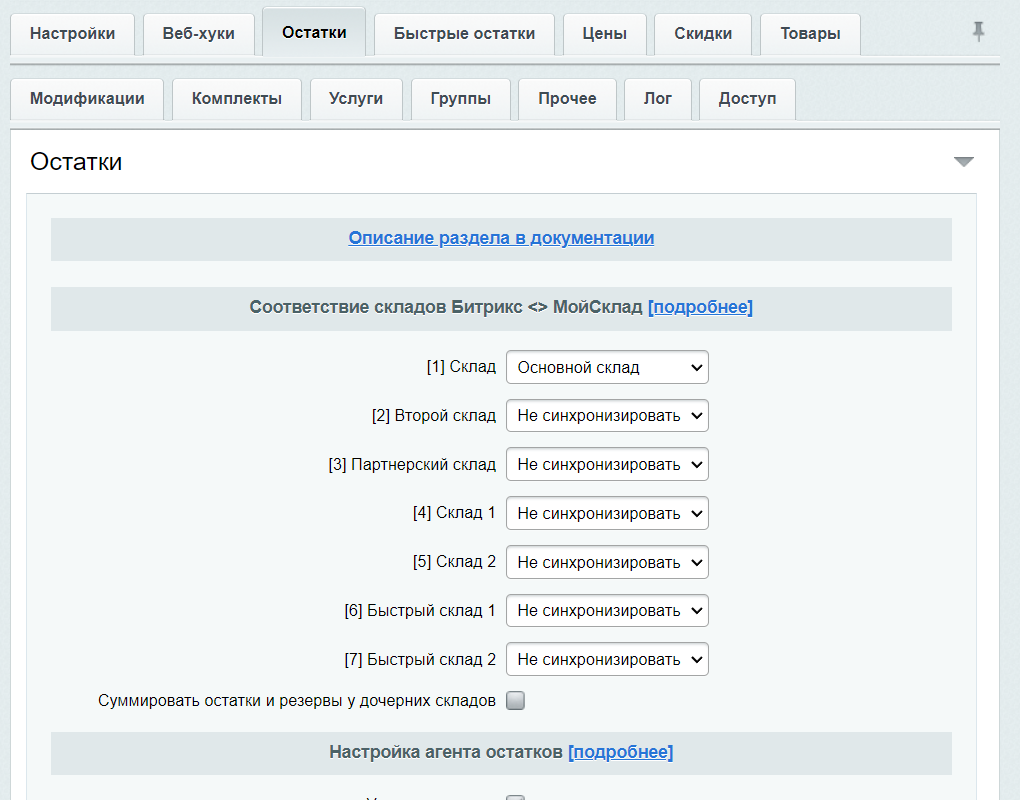
Task: Switch to the Товары tab
Action: click(810, 34)
